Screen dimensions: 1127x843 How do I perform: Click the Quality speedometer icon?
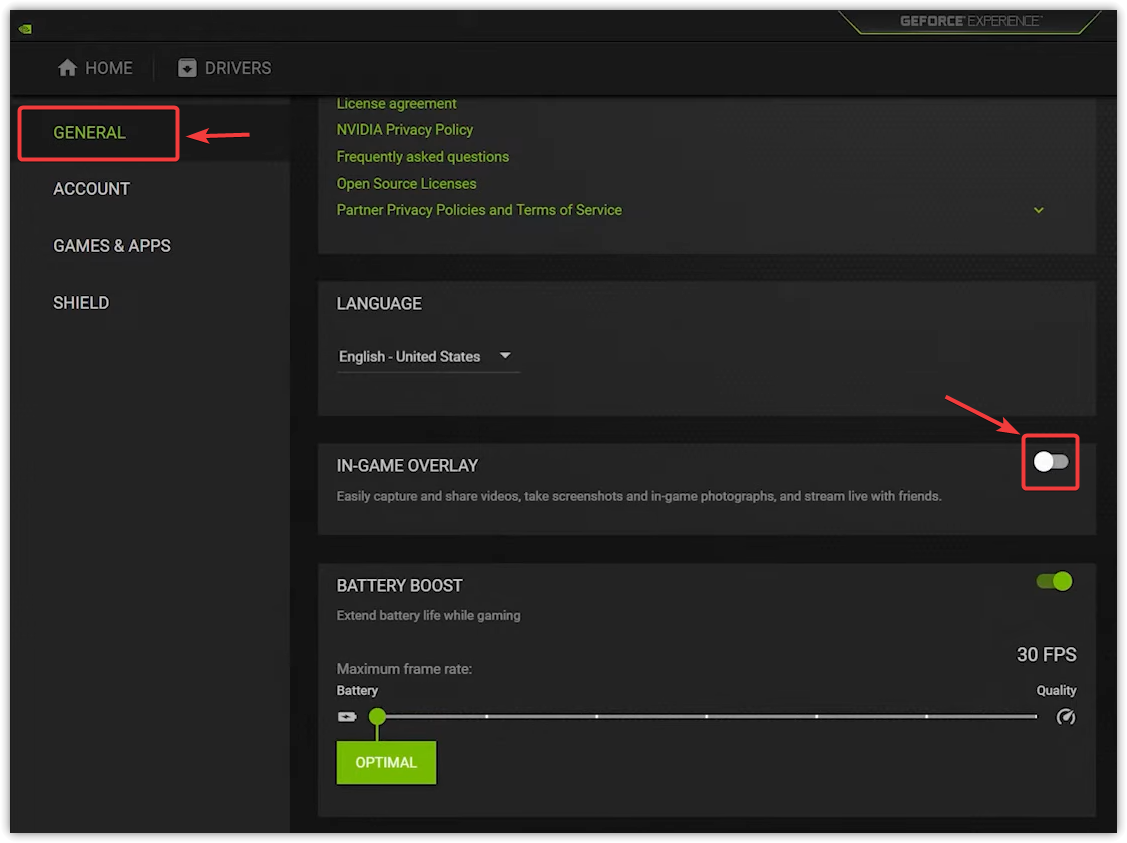coord(1066,717)
